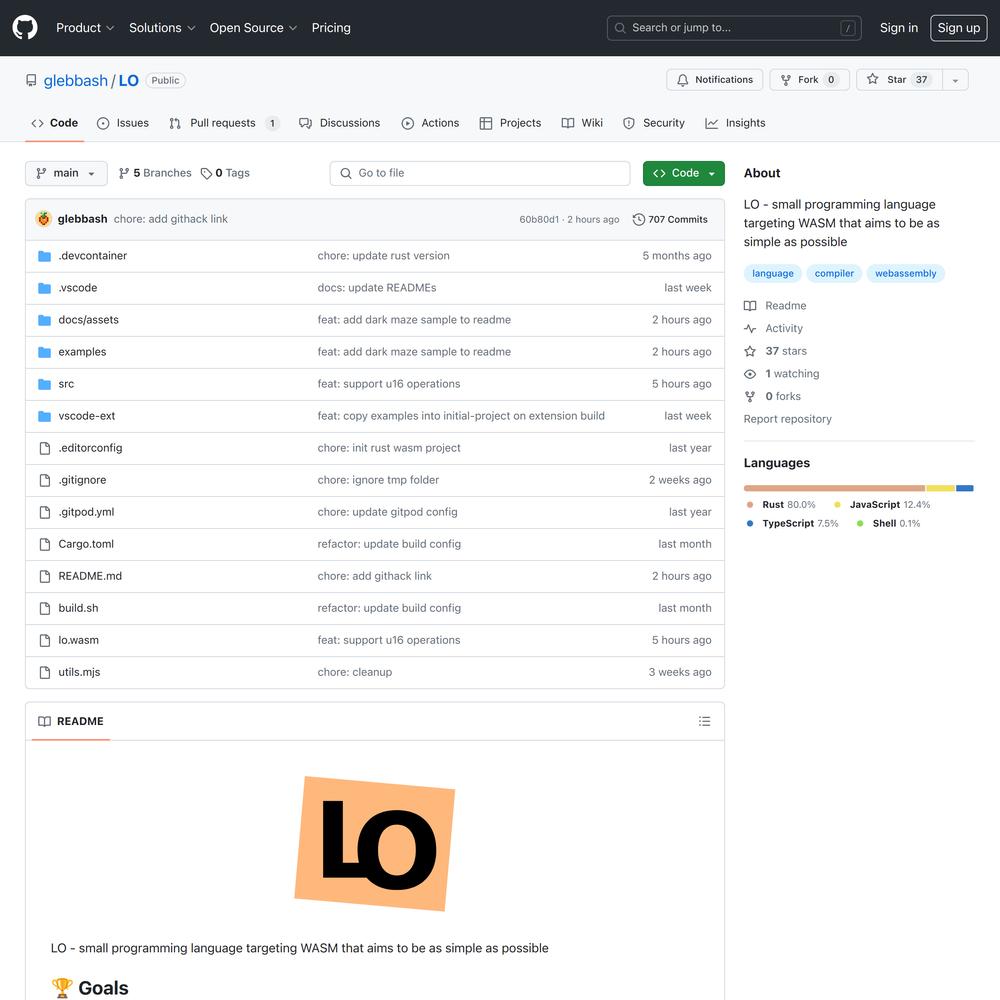Click 37 stars link in About
Viewport: 1000px width, 1000px height.
[x=786, y=351]
